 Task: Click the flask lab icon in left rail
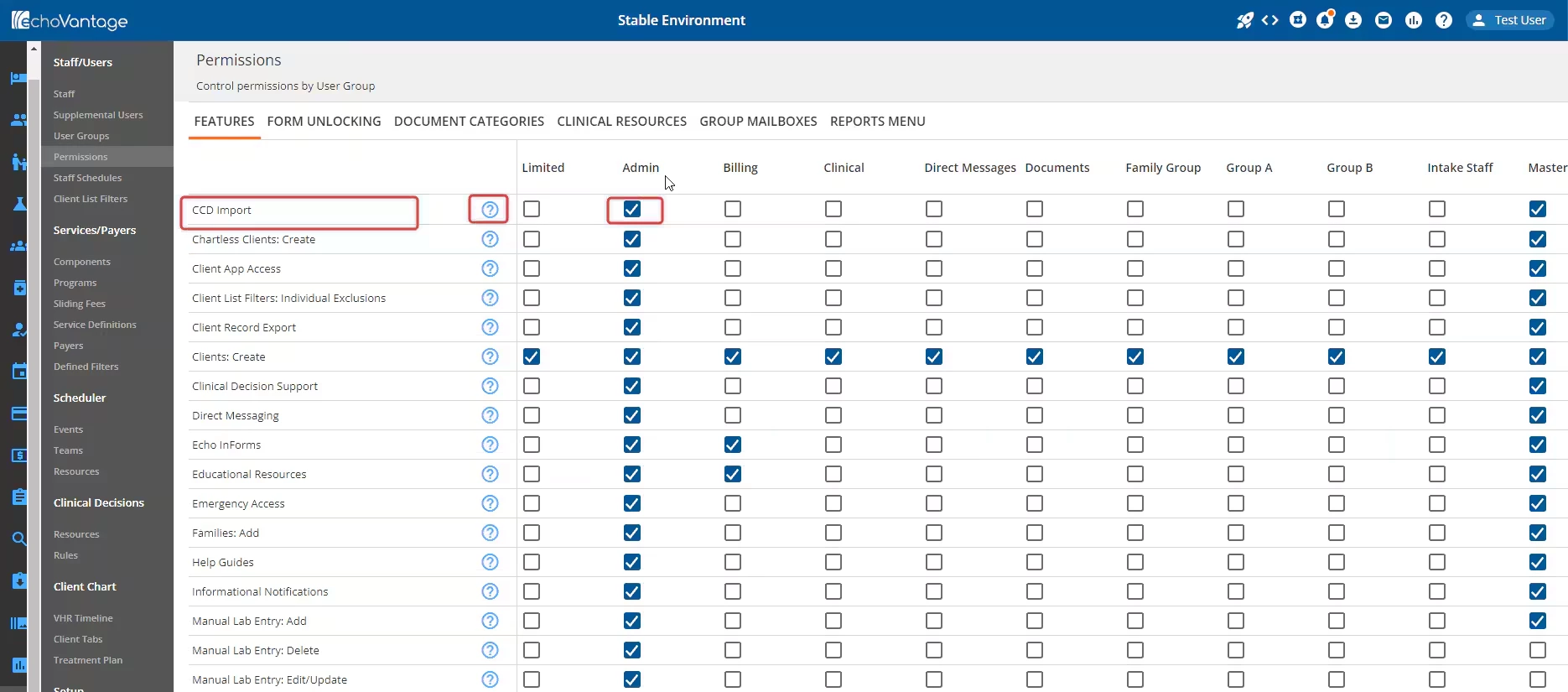[x=18, y=204]
